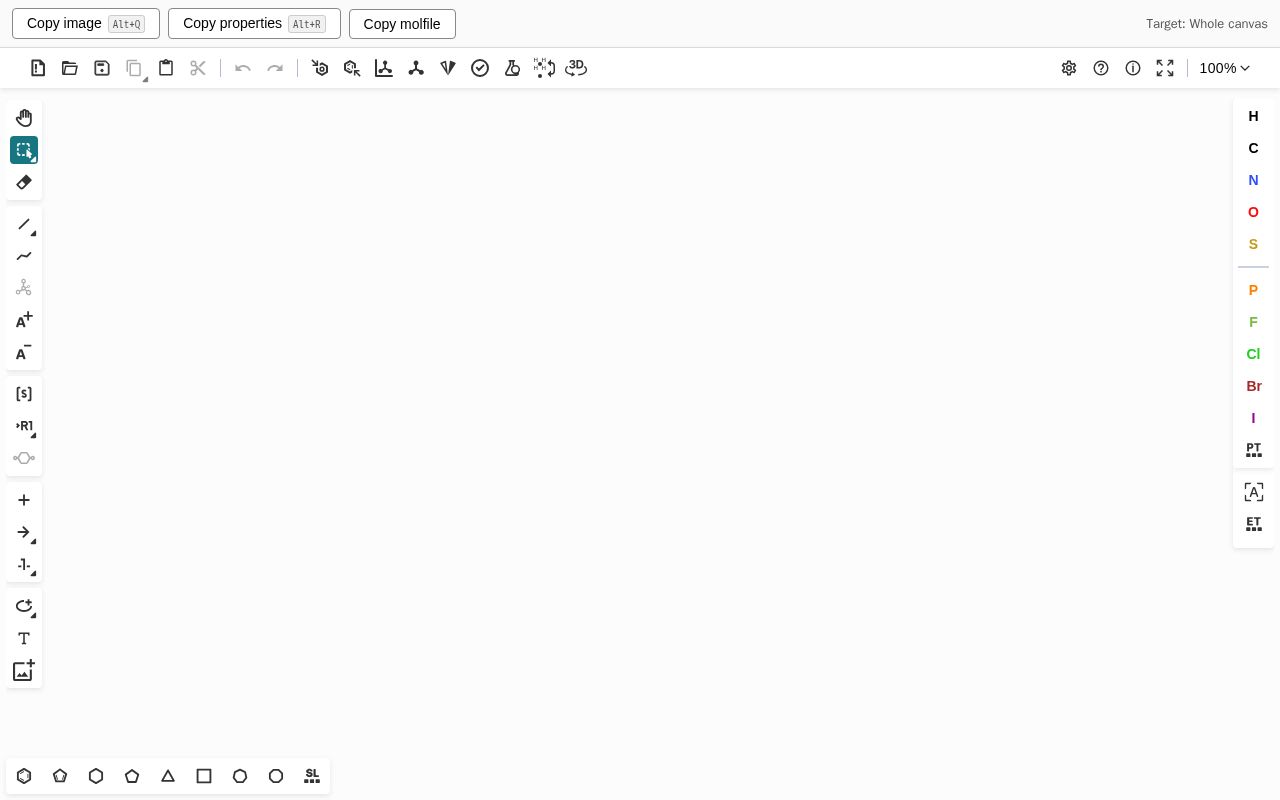This screenshot has height=800, width=1280.
Task: Apply the Layout tool
Action: tap(384, 68)
